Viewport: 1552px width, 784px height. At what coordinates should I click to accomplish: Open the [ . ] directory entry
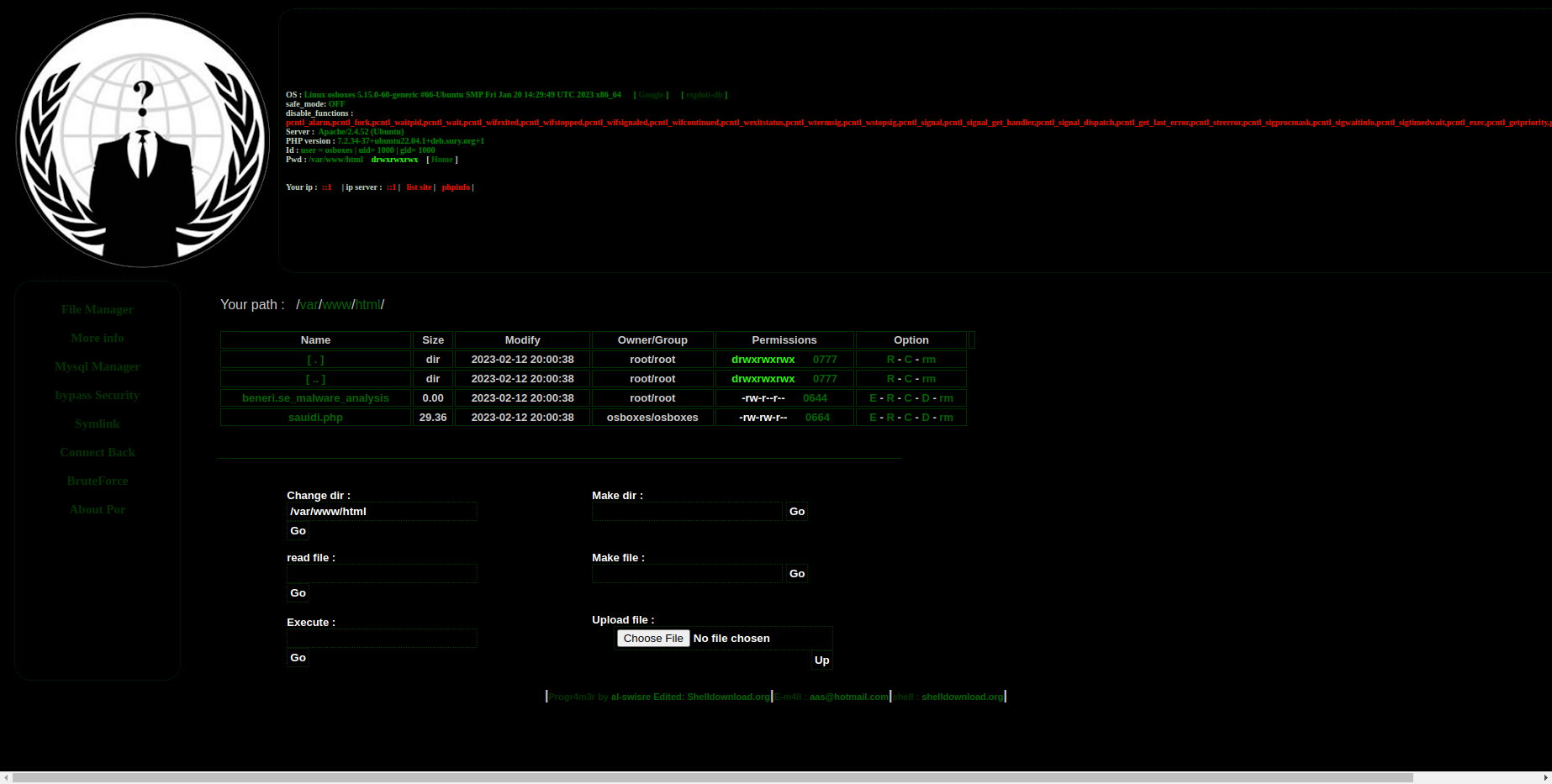point(315,360)
